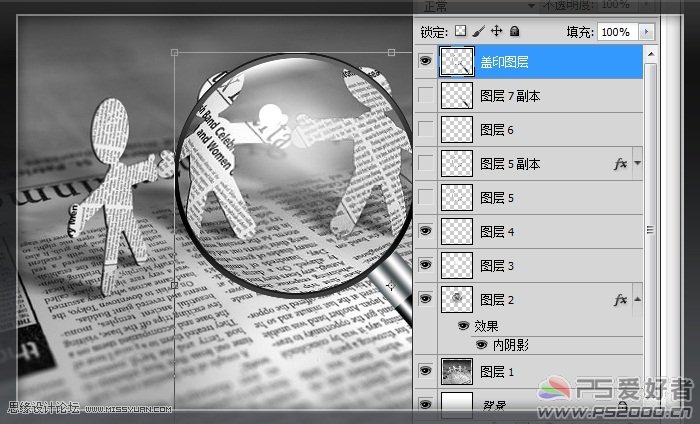Screen dimensions: 700x424
Task: Select 图层 1 layer thumbnail
Action: coord(457,371)
